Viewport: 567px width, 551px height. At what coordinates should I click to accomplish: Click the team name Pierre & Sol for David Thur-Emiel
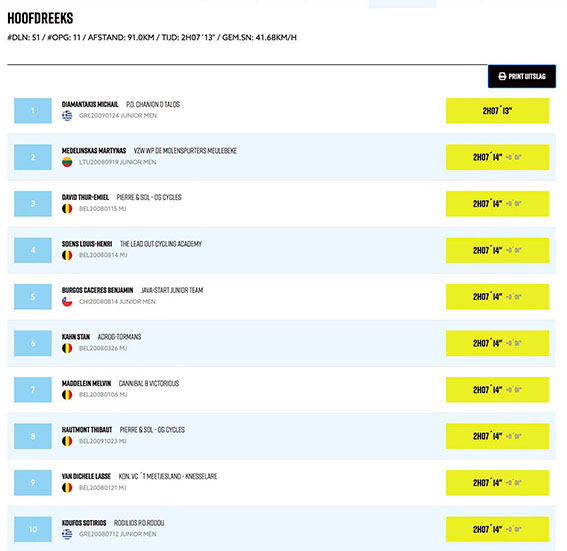pyautogui.click(x=149, y=197)
